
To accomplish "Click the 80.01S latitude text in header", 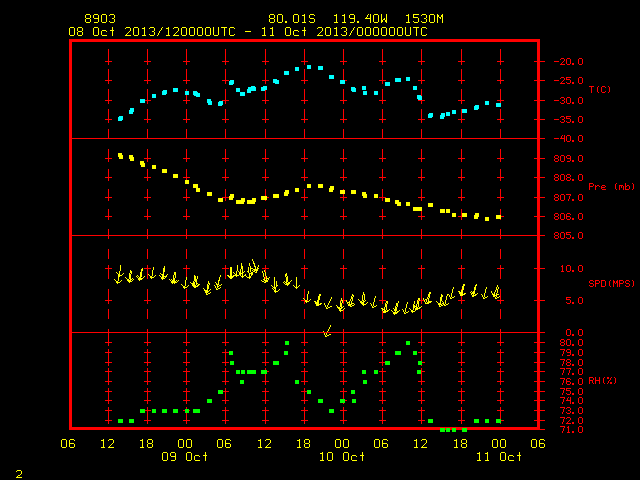I will click(292, 19).
